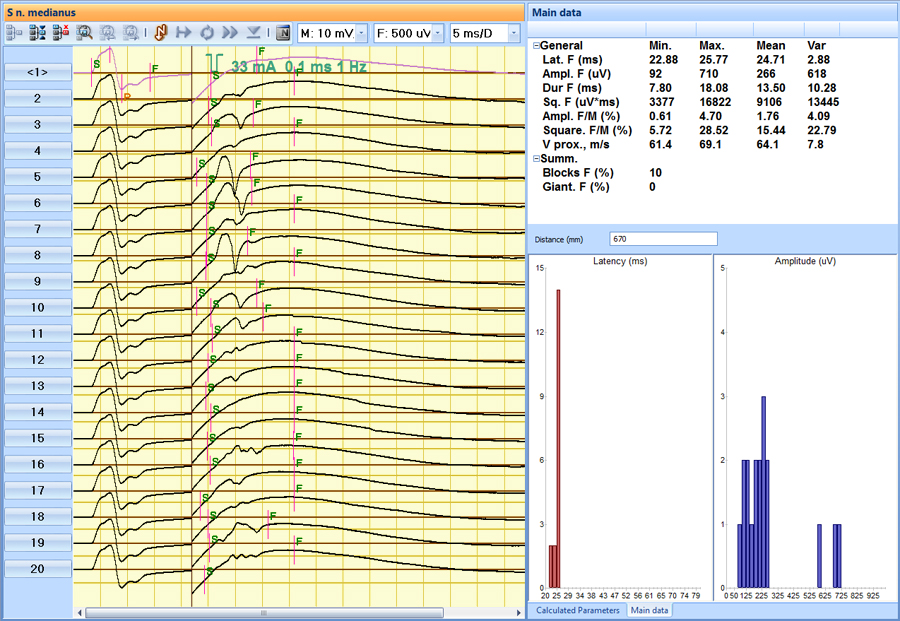Switch to the Main data tab
Image resolution: width=900 pixels, height=621 pixels.
pyautogui.click(x=650, y=610)
